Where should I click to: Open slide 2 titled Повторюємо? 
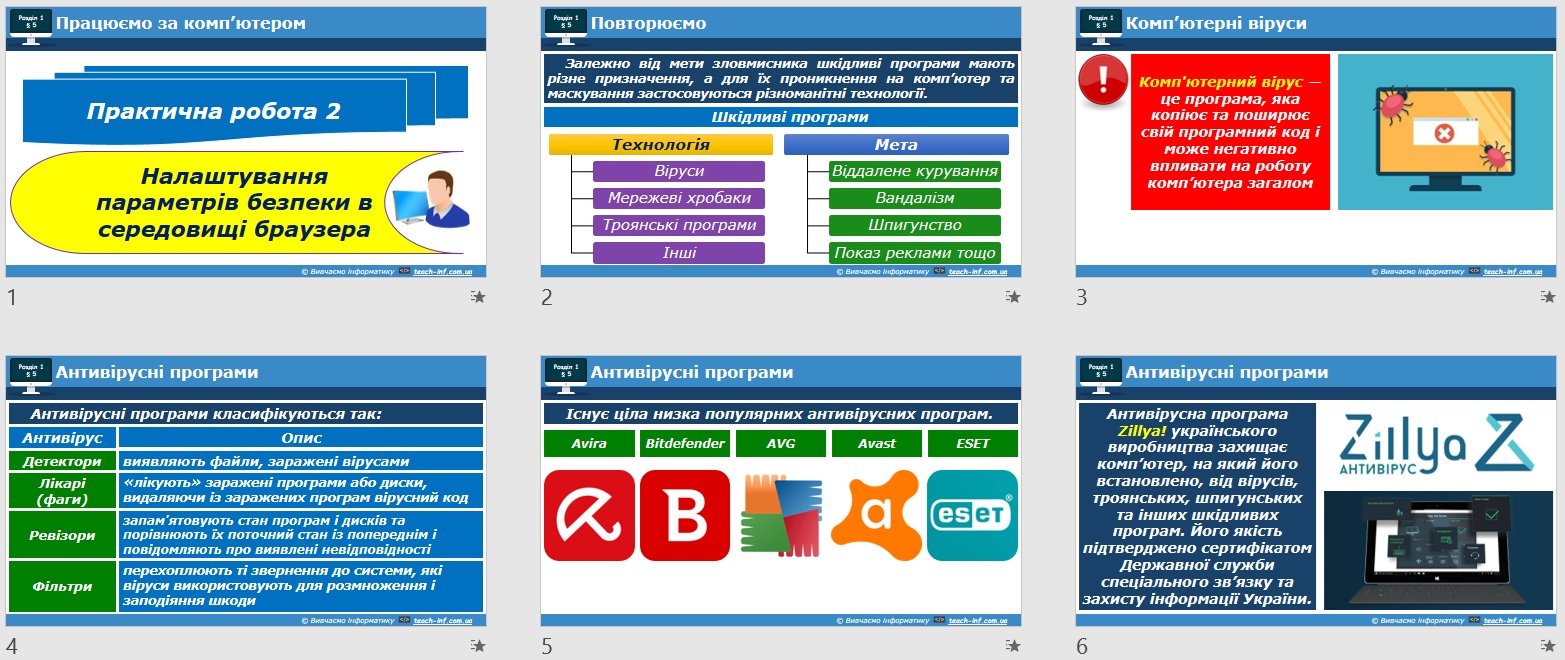coord(781,142)
